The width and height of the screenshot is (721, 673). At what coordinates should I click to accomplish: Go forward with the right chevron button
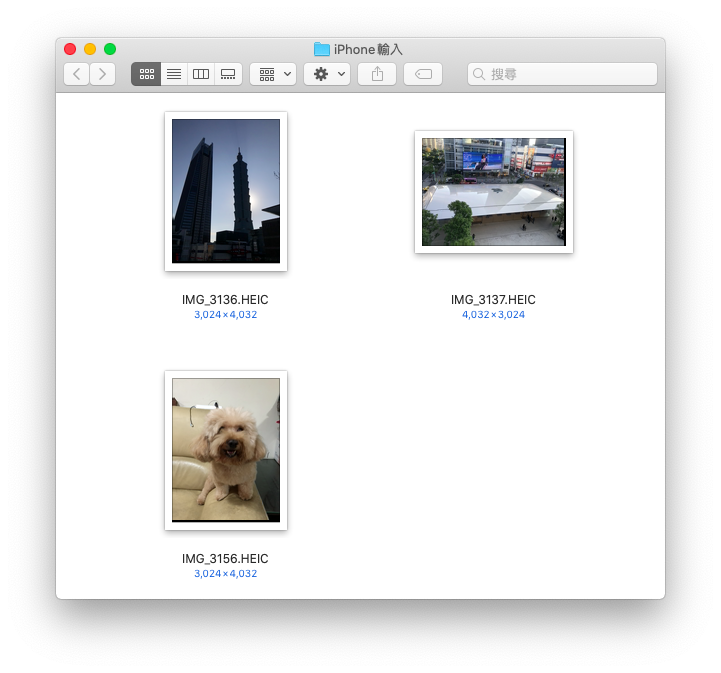tap(103, 74)
